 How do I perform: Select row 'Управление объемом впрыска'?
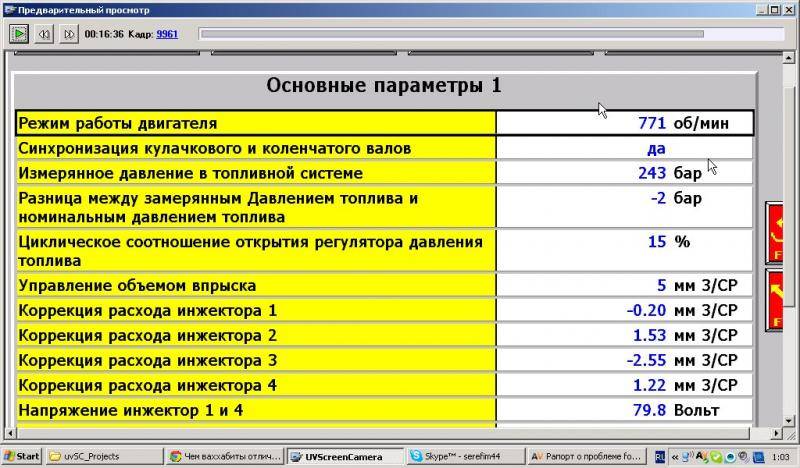coord(384,285)
